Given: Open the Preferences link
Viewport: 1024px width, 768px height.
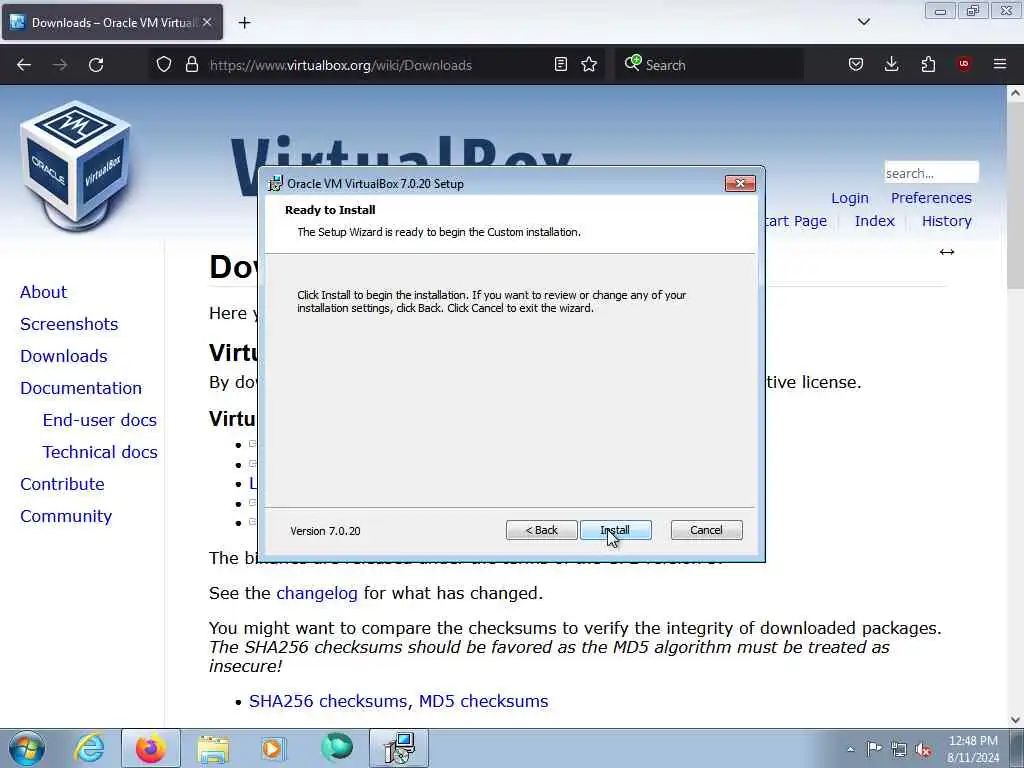Looking at the screenshot, I should (x=931, y=198).
